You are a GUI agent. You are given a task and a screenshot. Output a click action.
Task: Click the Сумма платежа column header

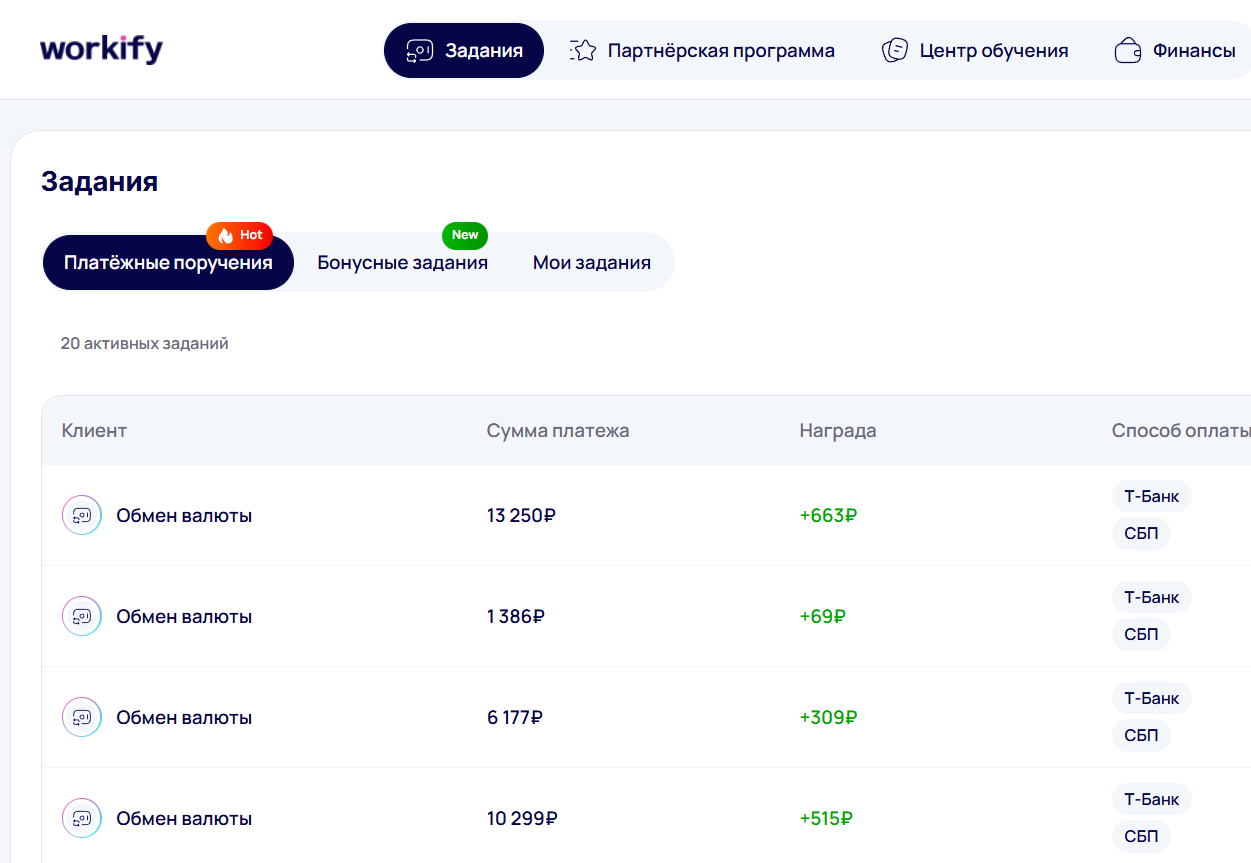(x=557, y=431)
